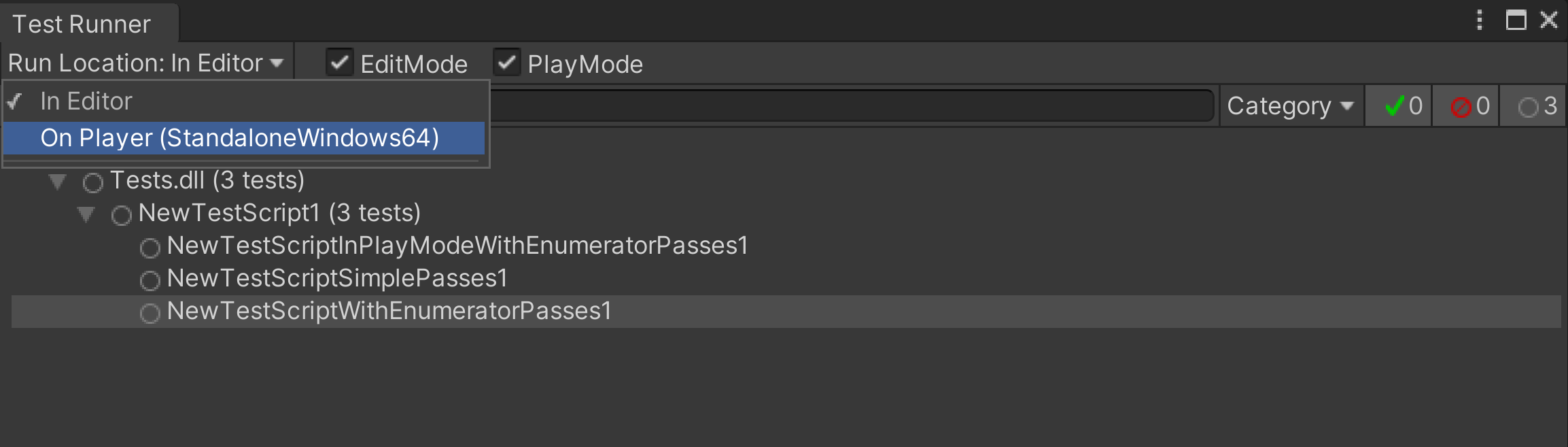The width and height of the screenshot is (1568, 447).
Task: Select NewTestScriptWithEnumeratorPasses1 test row
Action: pos(786,312)
